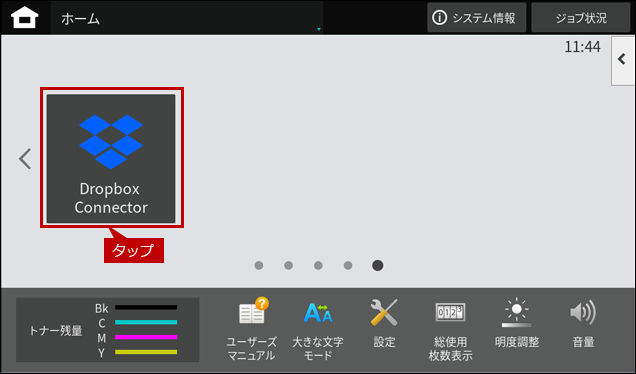Click the ジョブ状況 job status button
This screenshot has width=636, height=374.
[x=580, y=17]
